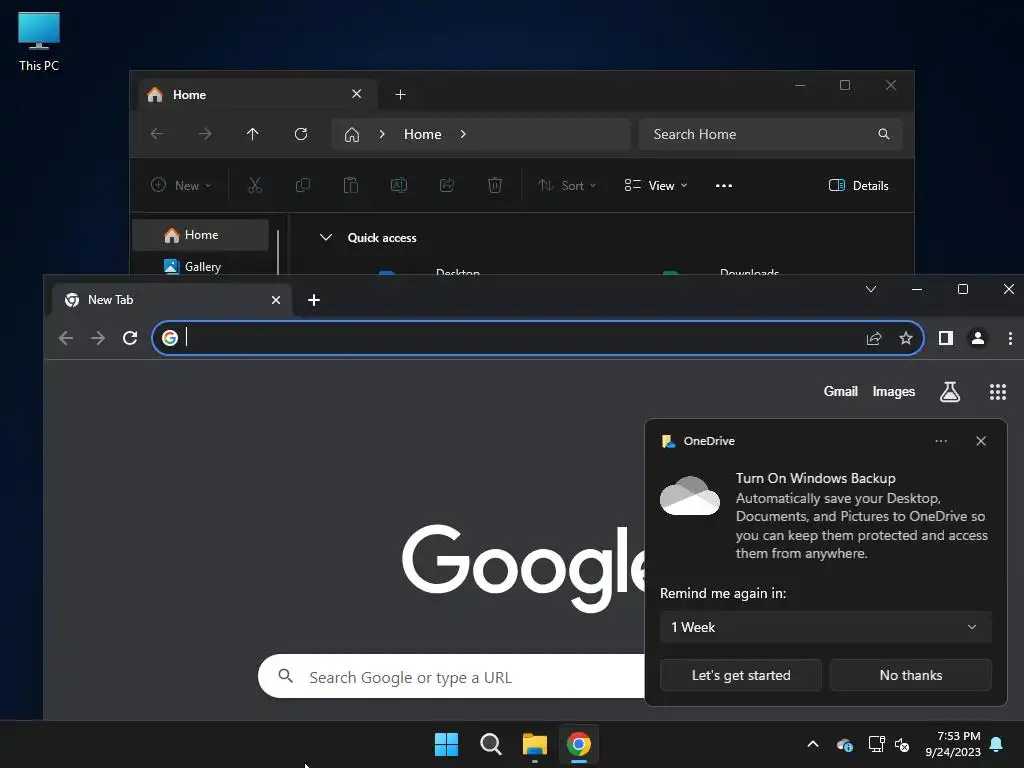Open the See more ellipsis in Explorer toolbar
Screen dimensions: 1024x768
pyautogui.click(x=724, y=185)
